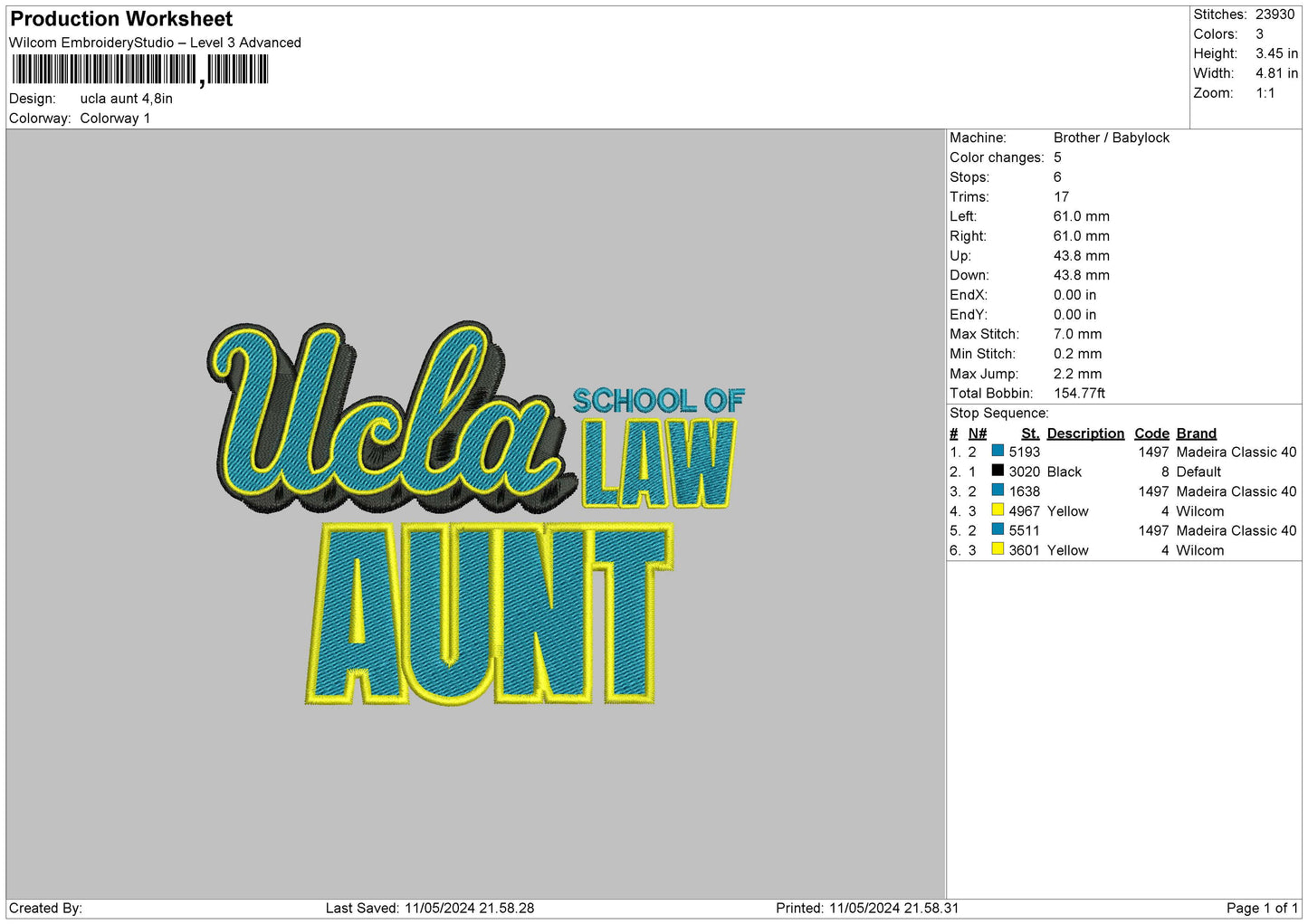
Task: Click the Description column header
Action: [x=1085, y=433]
